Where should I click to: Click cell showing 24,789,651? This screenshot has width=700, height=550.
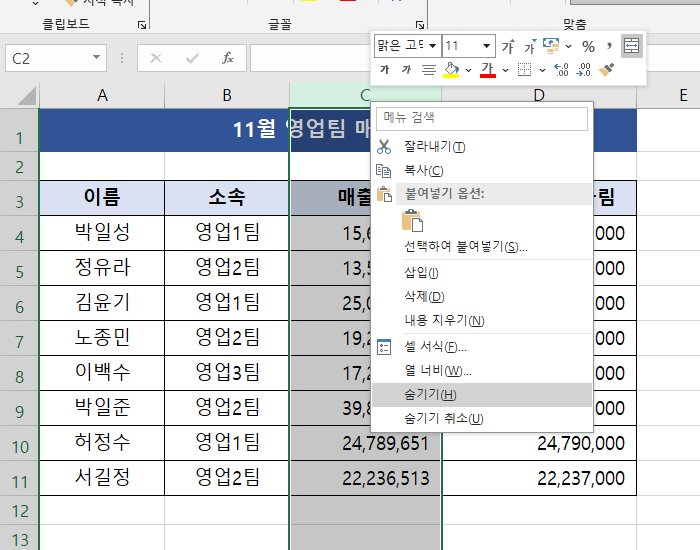(366, 443)
